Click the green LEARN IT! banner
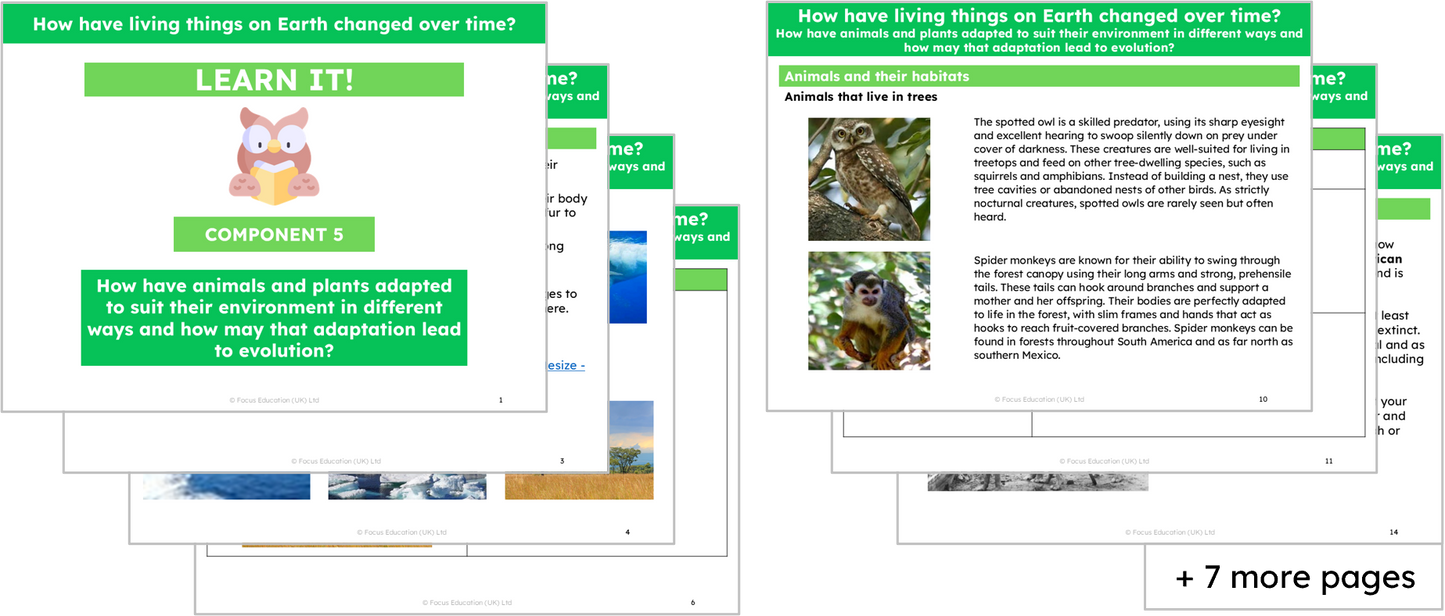Viewport: 1445px width, 616px height. point(273,80)
